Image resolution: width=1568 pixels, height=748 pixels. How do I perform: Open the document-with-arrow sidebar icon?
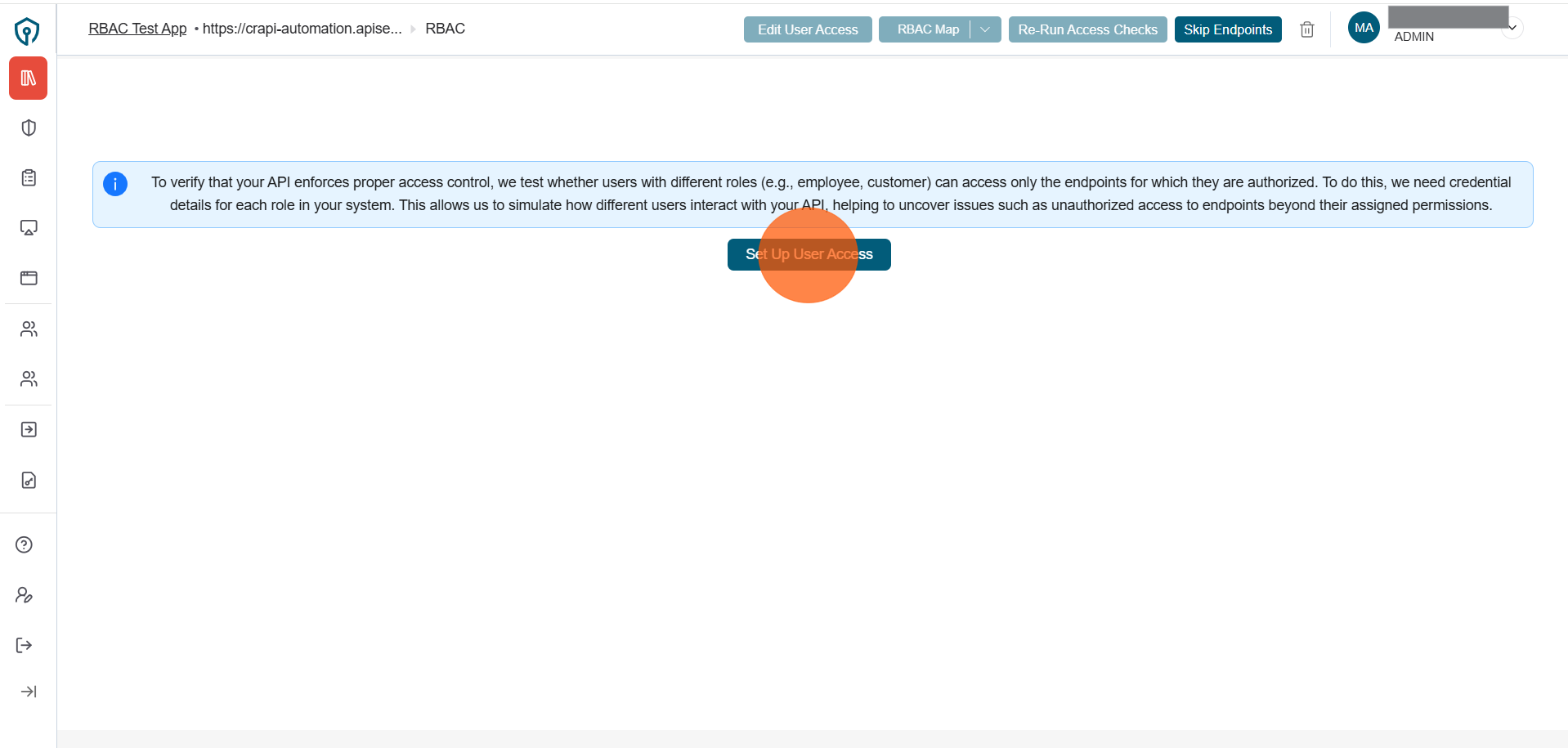pos(28,480)
